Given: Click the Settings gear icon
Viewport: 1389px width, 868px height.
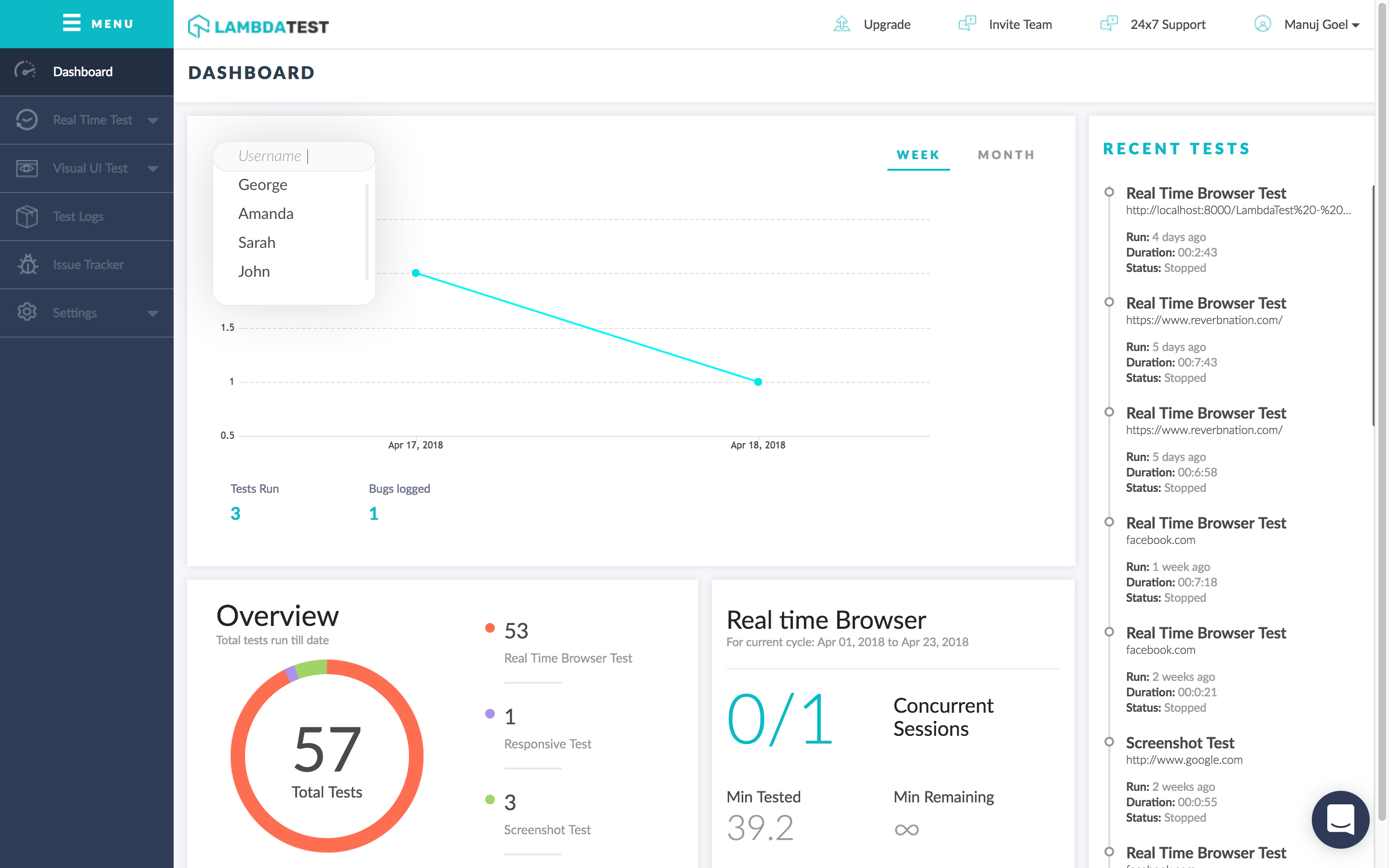Looking at the screenshot, I should [27, 312].
